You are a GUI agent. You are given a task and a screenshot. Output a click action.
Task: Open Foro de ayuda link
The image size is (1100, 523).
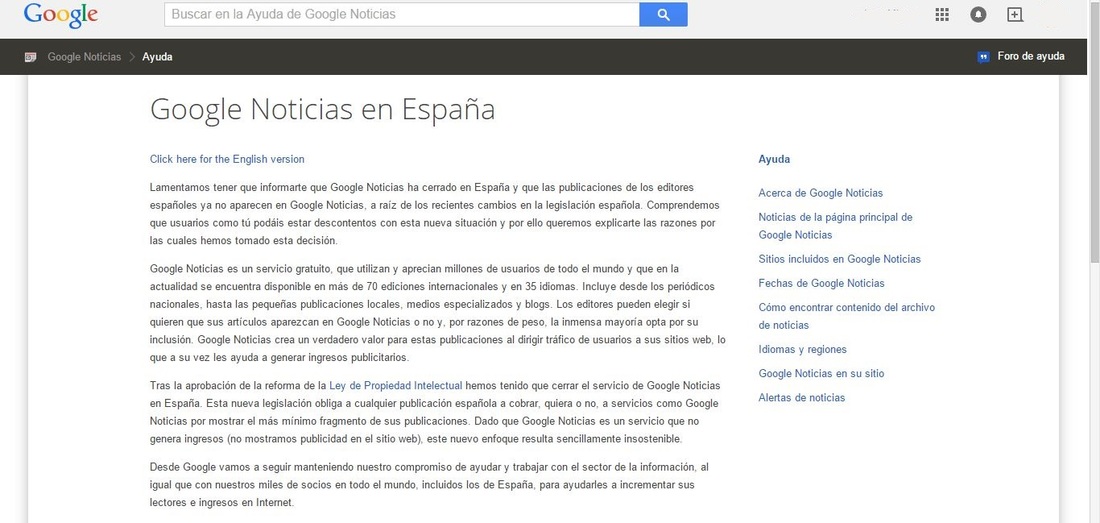coord(1031,56)
